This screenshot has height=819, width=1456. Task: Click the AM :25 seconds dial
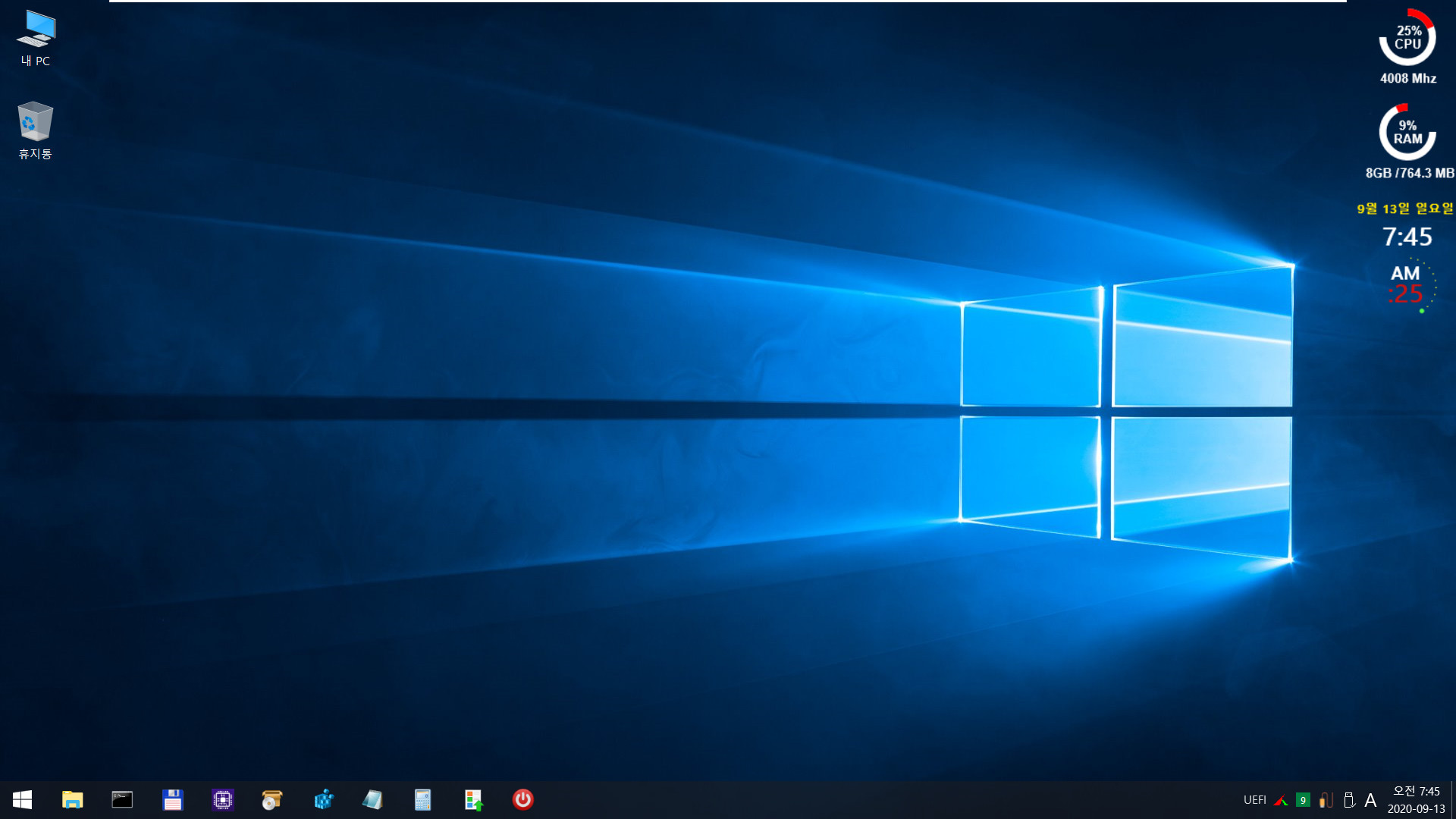[1410, 286]
